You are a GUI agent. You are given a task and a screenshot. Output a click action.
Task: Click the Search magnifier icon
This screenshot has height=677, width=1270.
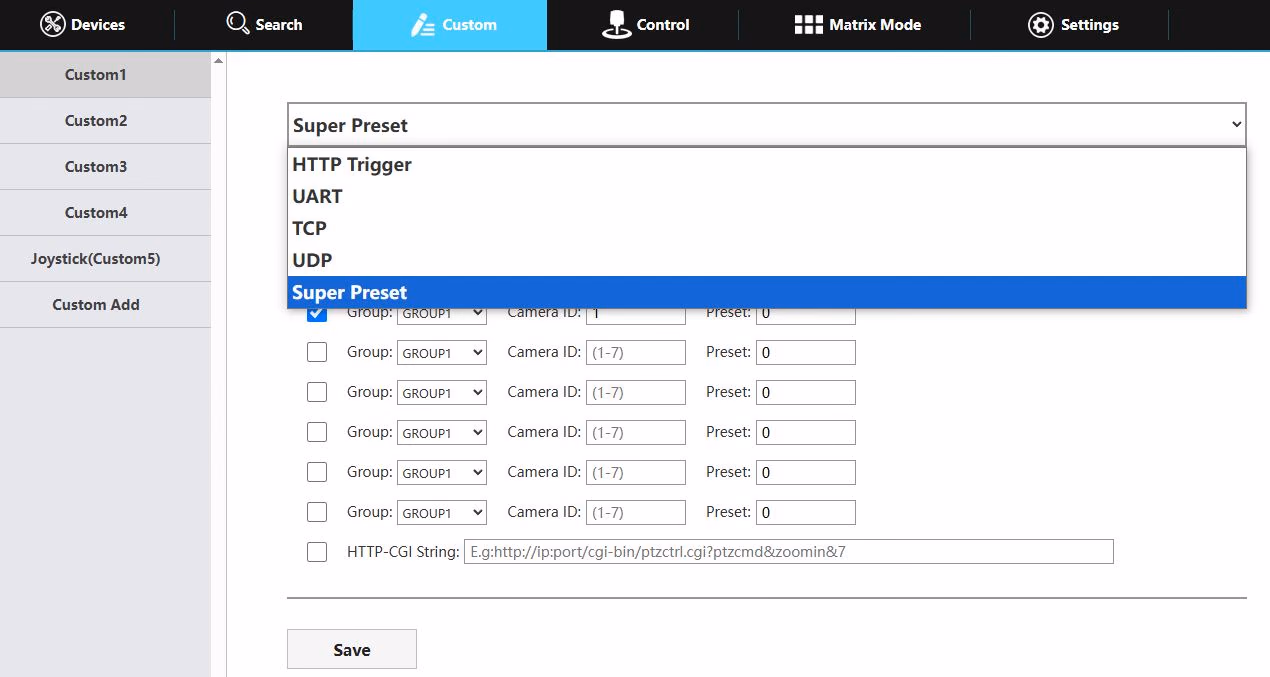(238, 23)
